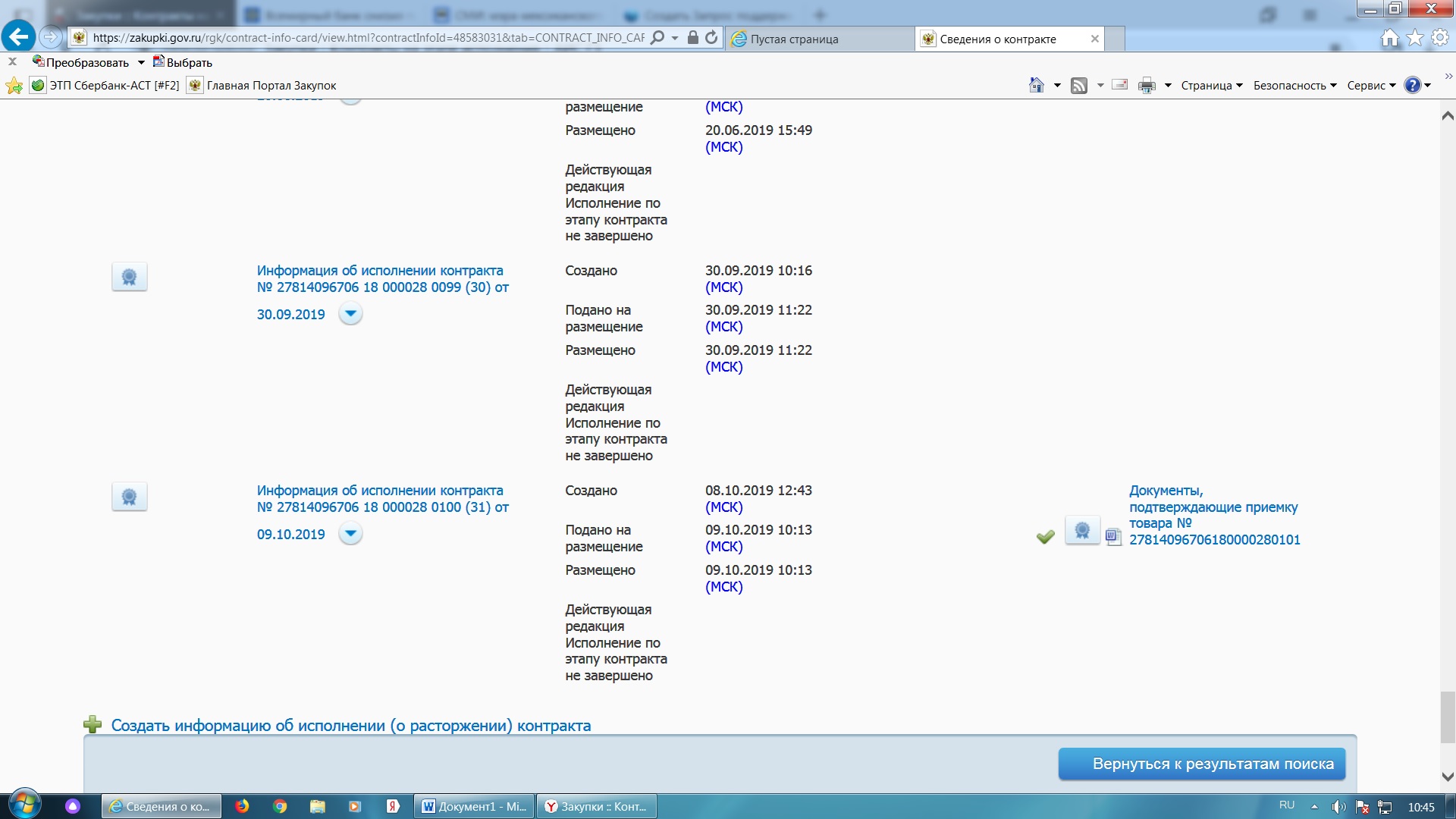The height and width of the screenshot is (819, 1456).
Task: Open the Сервис menu
Action: 1371,85
